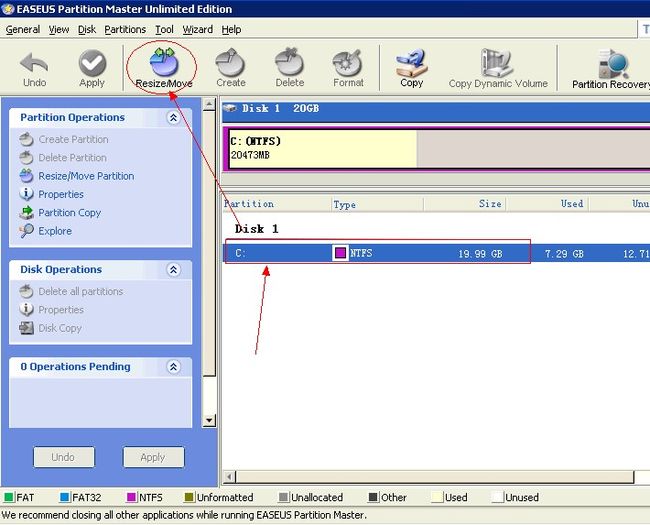Open the Disk menu
Image resolution: width=650 pixels, height=525 pixels.
pyautogui.click(x=87, y=29)
